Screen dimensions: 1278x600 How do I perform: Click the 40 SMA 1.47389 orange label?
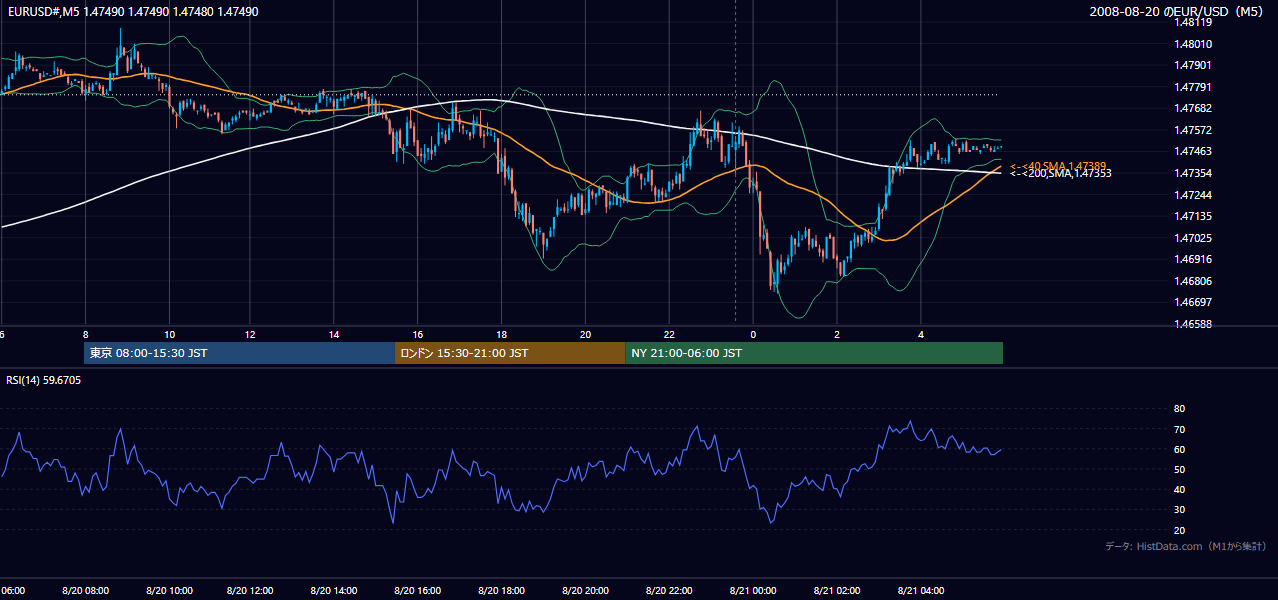1058,166
